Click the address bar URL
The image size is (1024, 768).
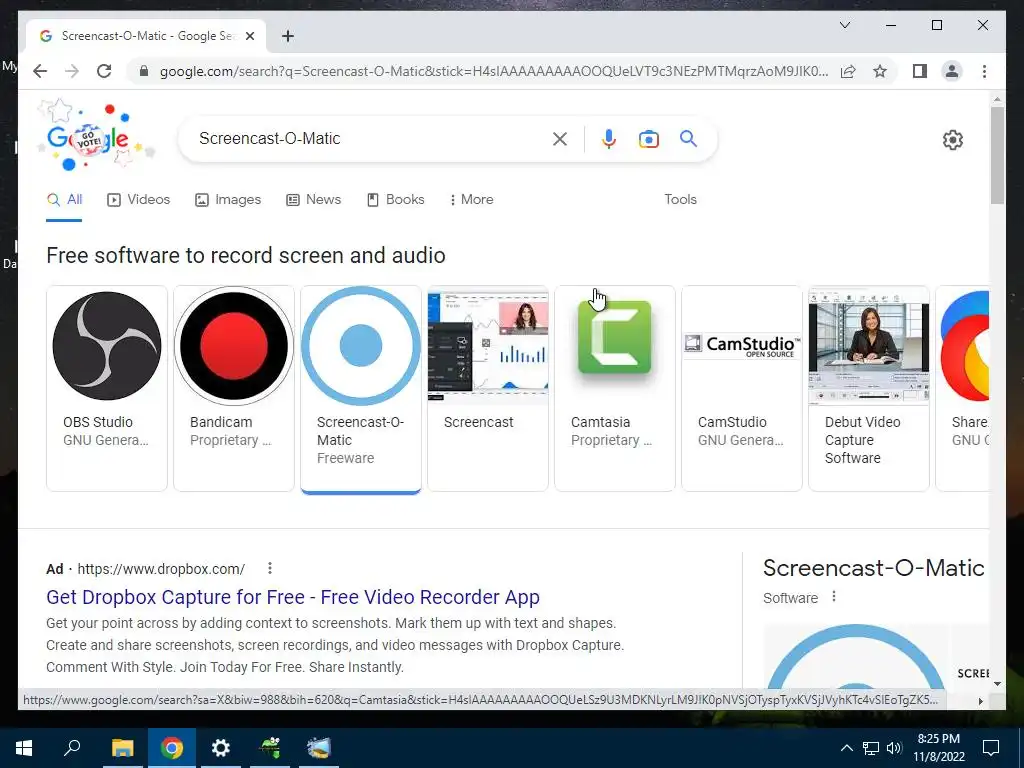494,71
